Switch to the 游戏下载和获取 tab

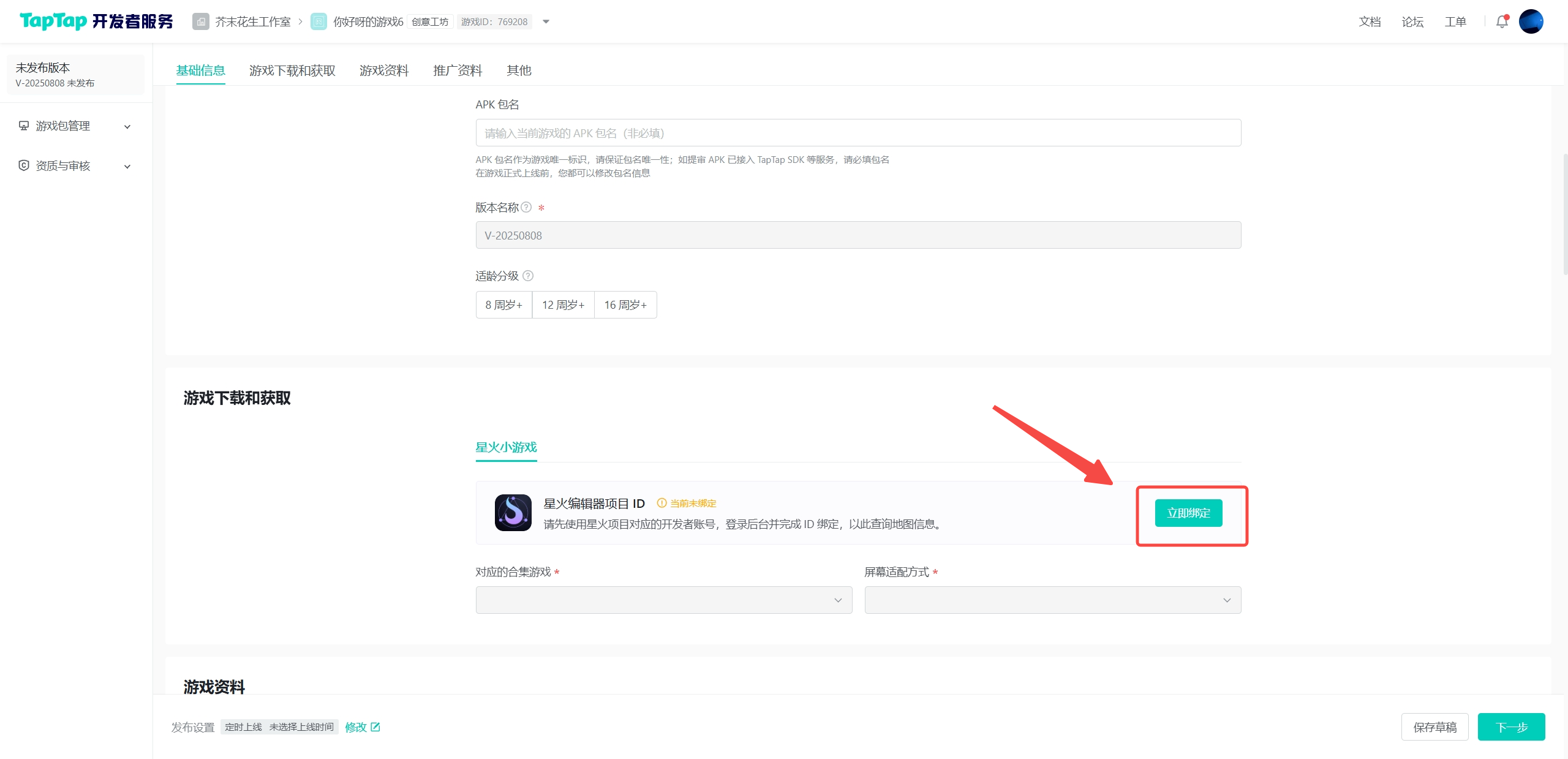click(x=292, y=70)
